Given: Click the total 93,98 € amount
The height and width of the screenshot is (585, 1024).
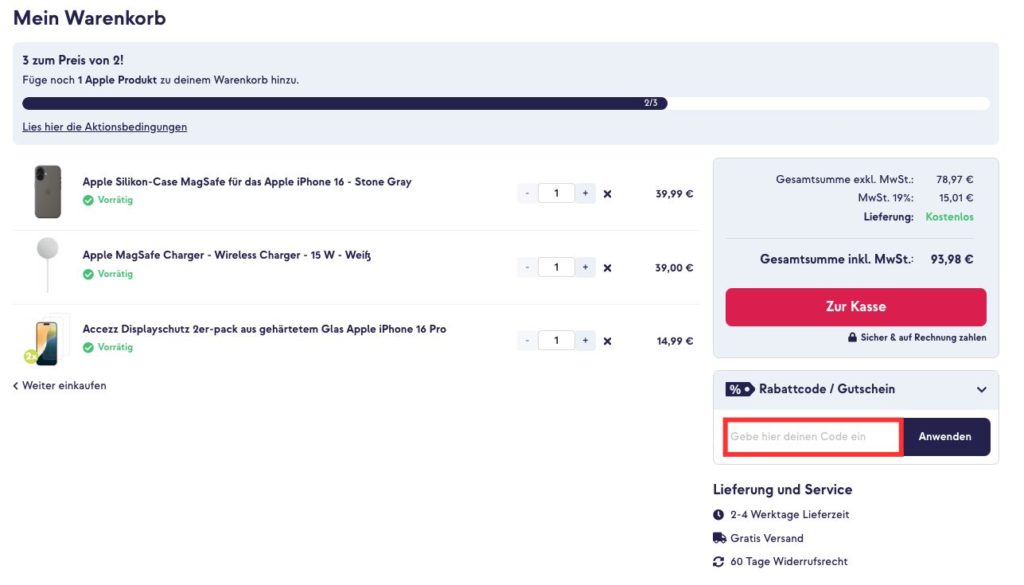Looking at the screenshot, I should [952, 259].
